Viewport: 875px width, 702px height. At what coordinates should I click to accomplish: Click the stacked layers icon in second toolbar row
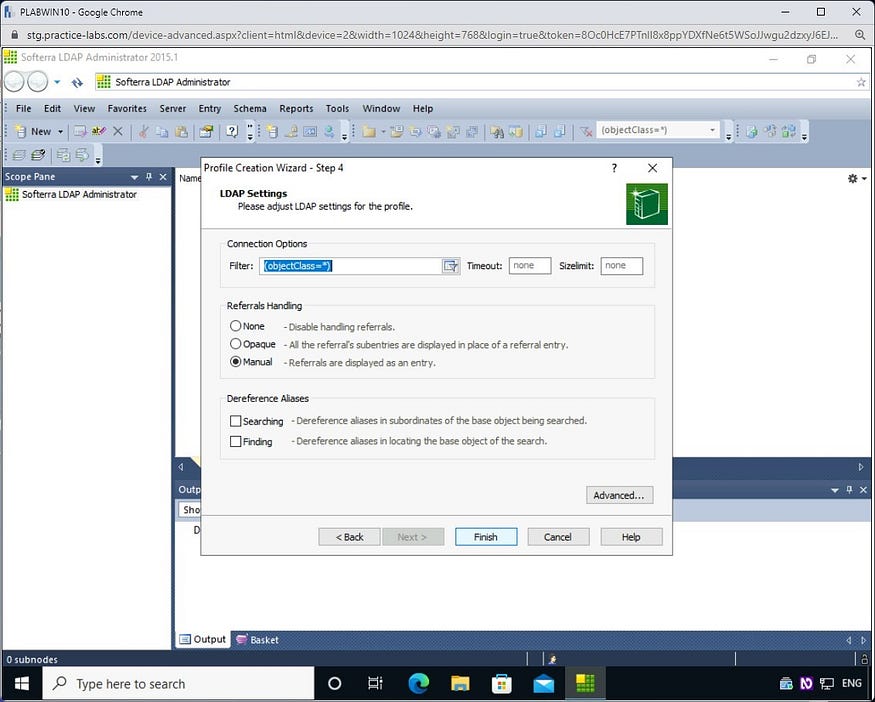pos(19,155)
